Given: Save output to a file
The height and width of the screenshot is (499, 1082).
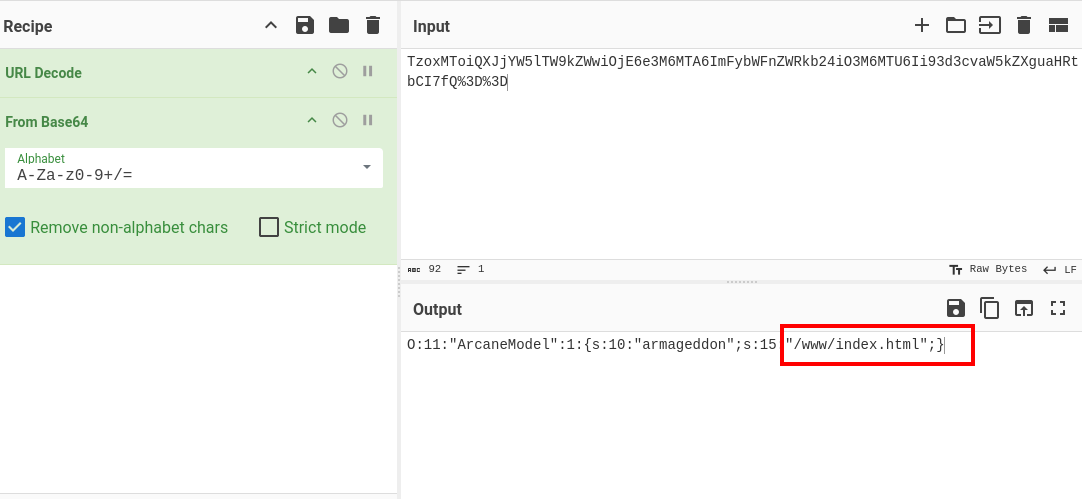Looking at the screenshot, I should (956, 309).
